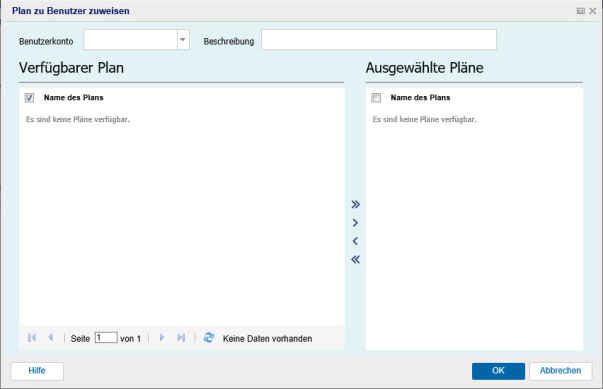
Task: Move selected plan to the right
Action: pyautogui.click(x=355, y=223)
